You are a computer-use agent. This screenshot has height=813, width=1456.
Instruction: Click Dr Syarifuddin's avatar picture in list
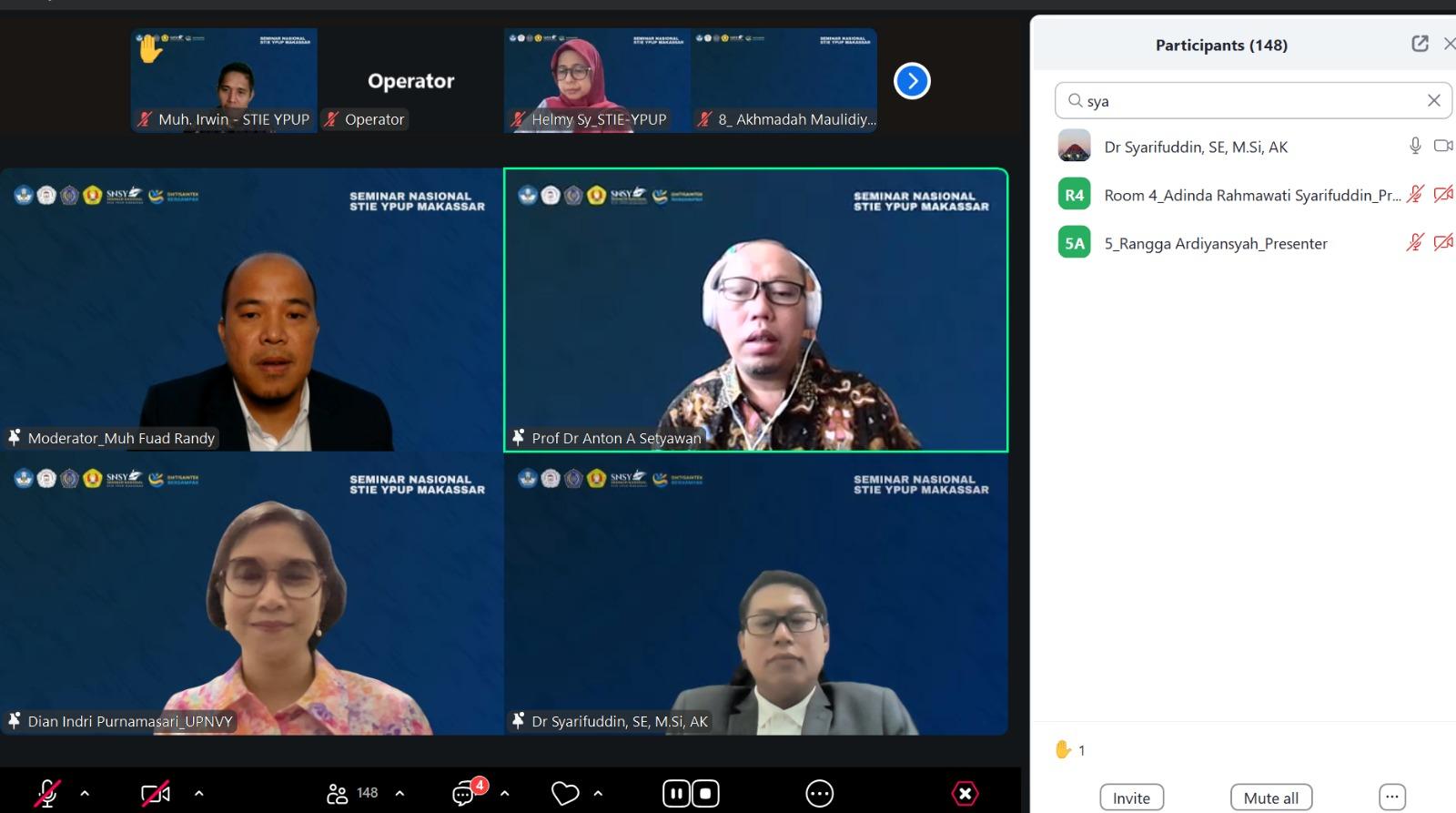pyautogui.click(x=1075, y=146)
